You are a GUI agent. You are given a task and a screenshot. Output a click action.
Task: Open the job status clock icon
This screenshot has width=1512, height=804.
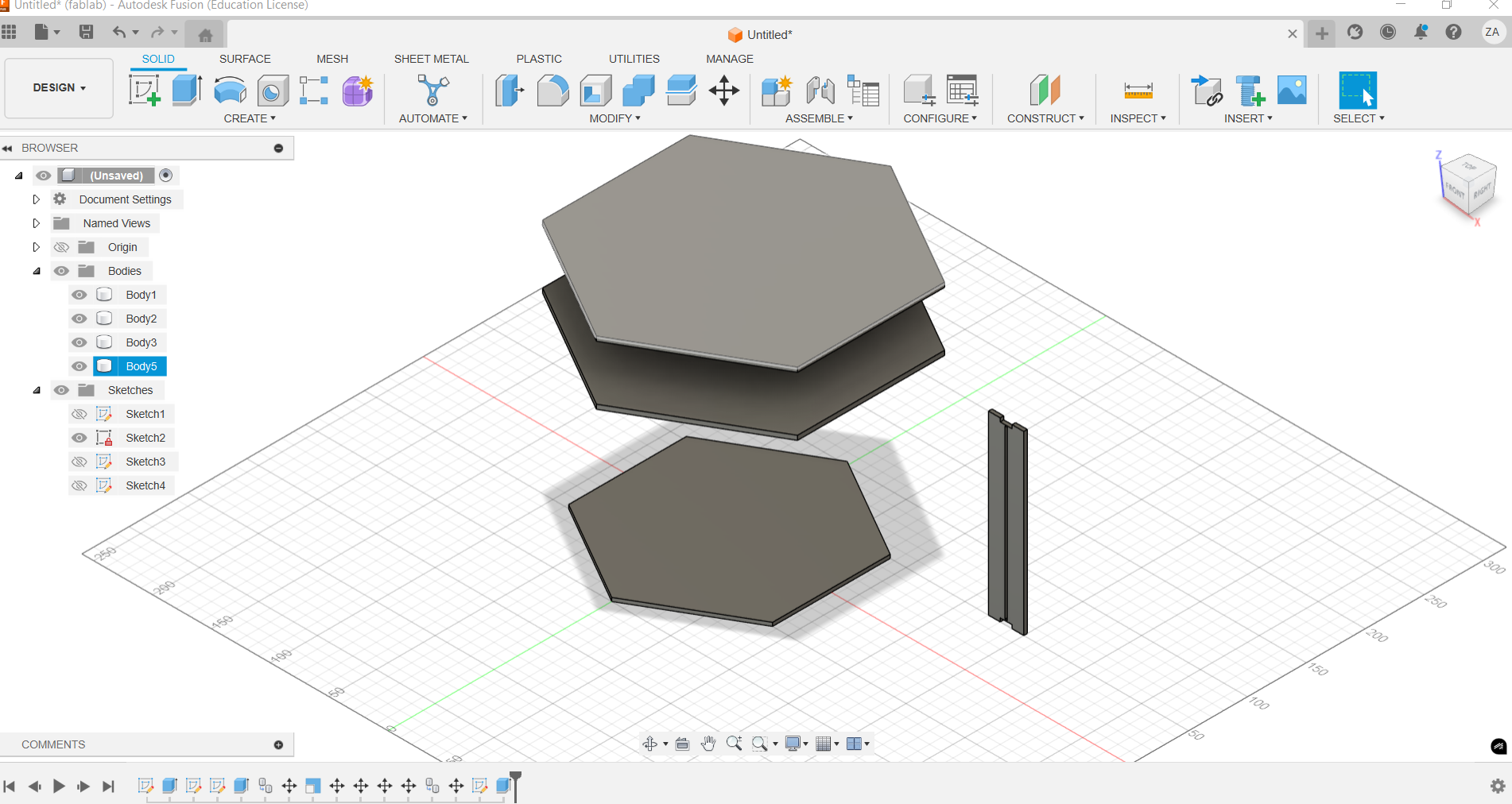(x=1388, y=32)
